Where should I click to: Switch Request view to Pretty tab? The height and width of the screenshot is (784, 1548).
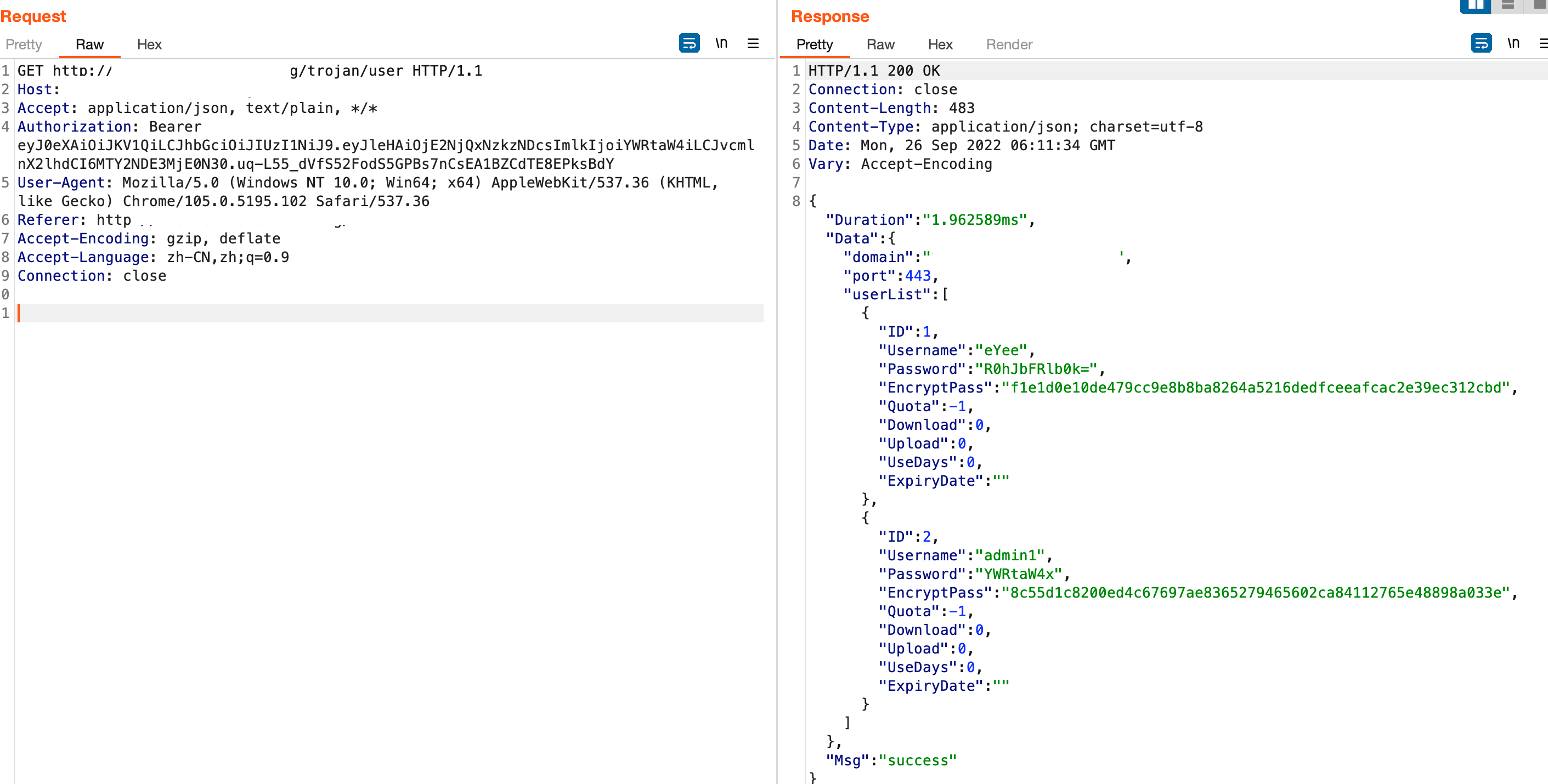[x=24, y=44]
